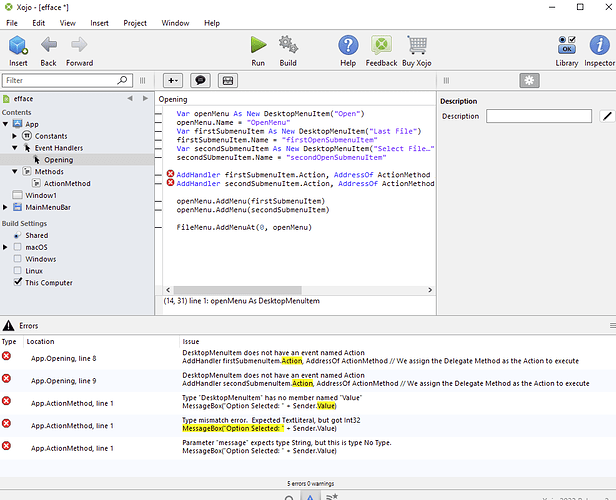616x500 pixels.
Task: Expand the macOS build settings
Action: coord(5,247)
